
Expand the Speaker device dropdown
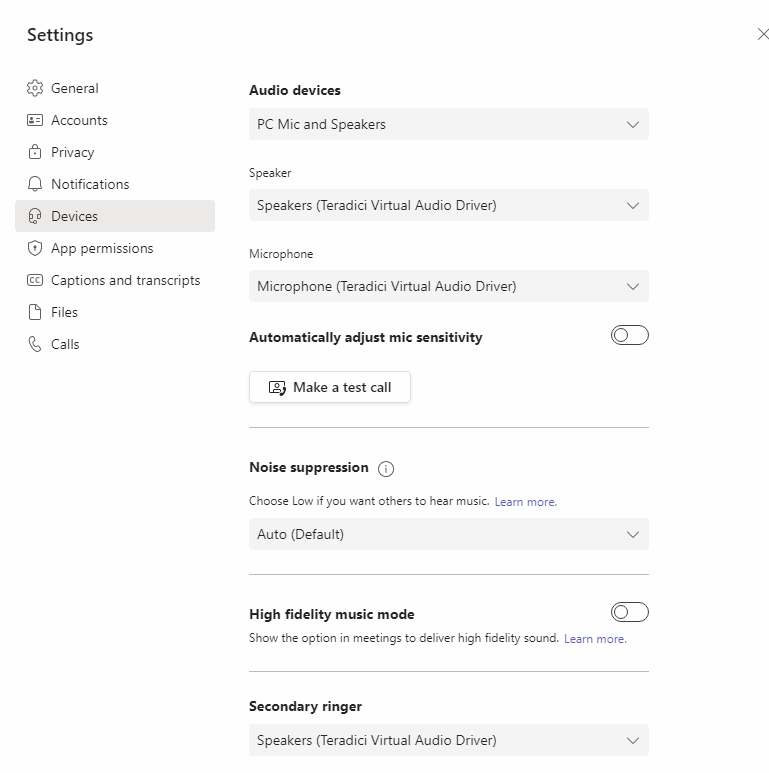point(448,205)
